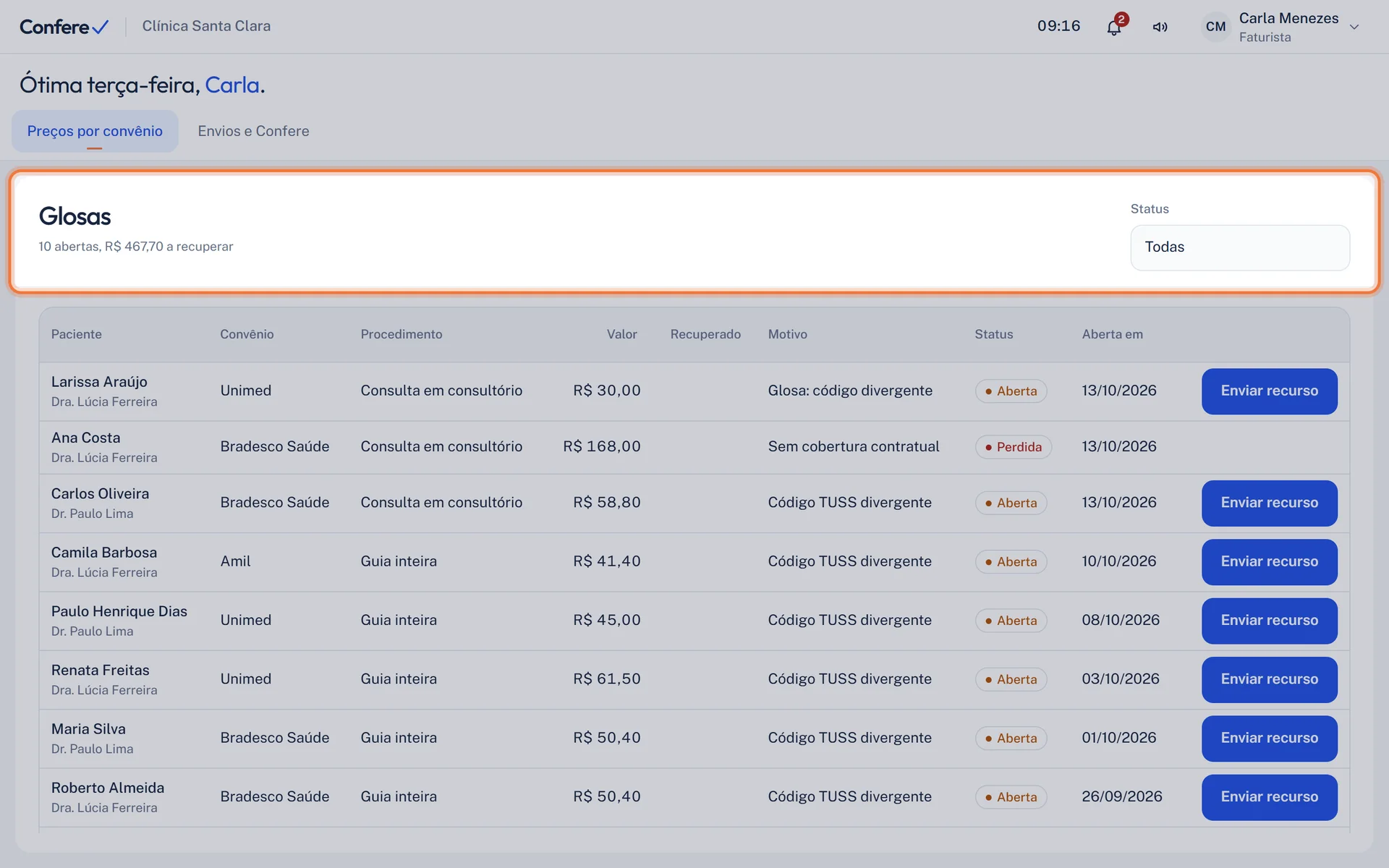Screen dimensions: 1389x868
Task: Click the CM user avatar
Action: pyautogui.click(x=1215, y=27)
